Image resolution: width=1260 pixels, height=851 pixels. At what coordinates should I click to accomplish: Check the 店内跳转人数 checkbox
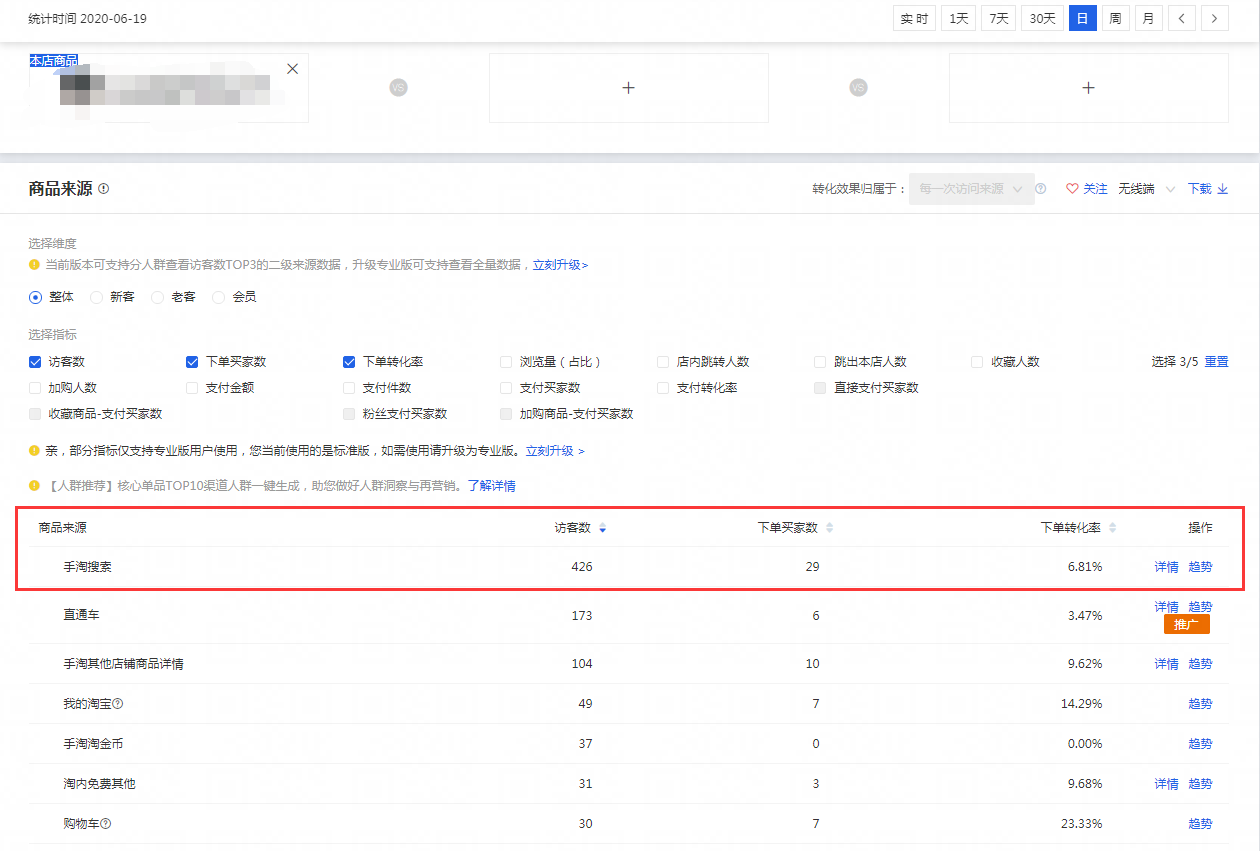(x=664, y=362)
